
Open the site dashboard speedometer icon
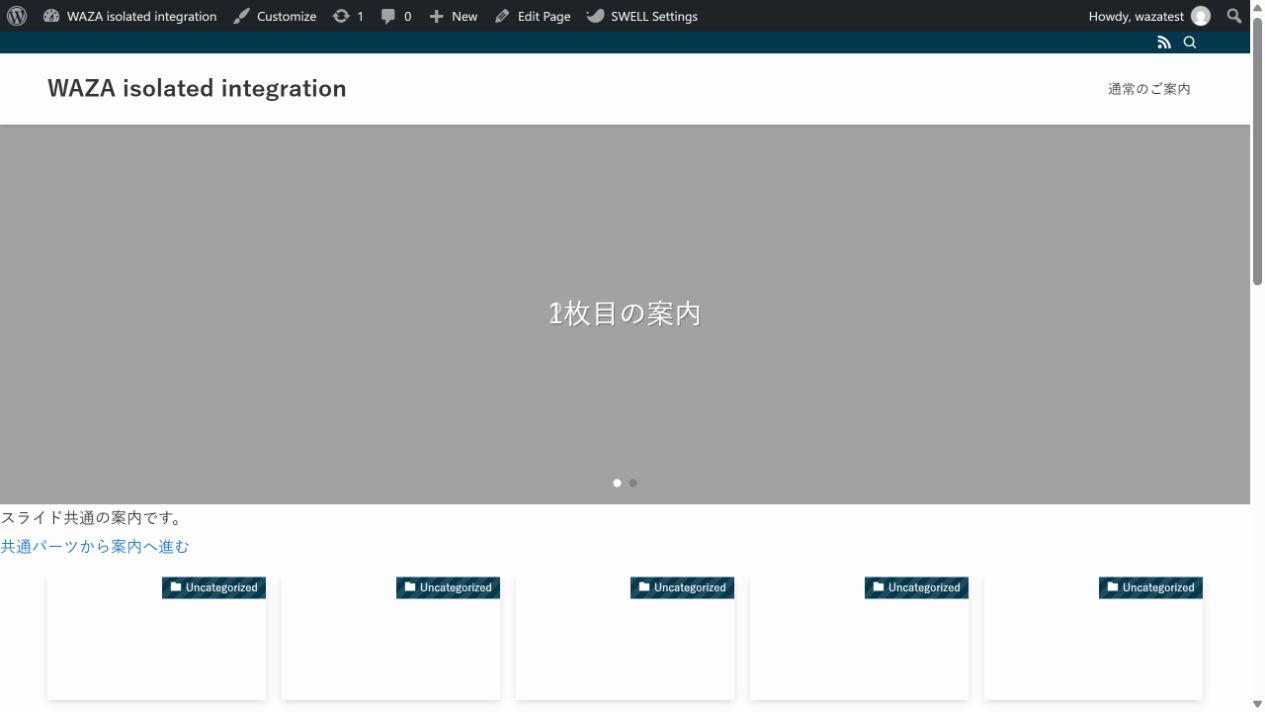coord(52,16)
